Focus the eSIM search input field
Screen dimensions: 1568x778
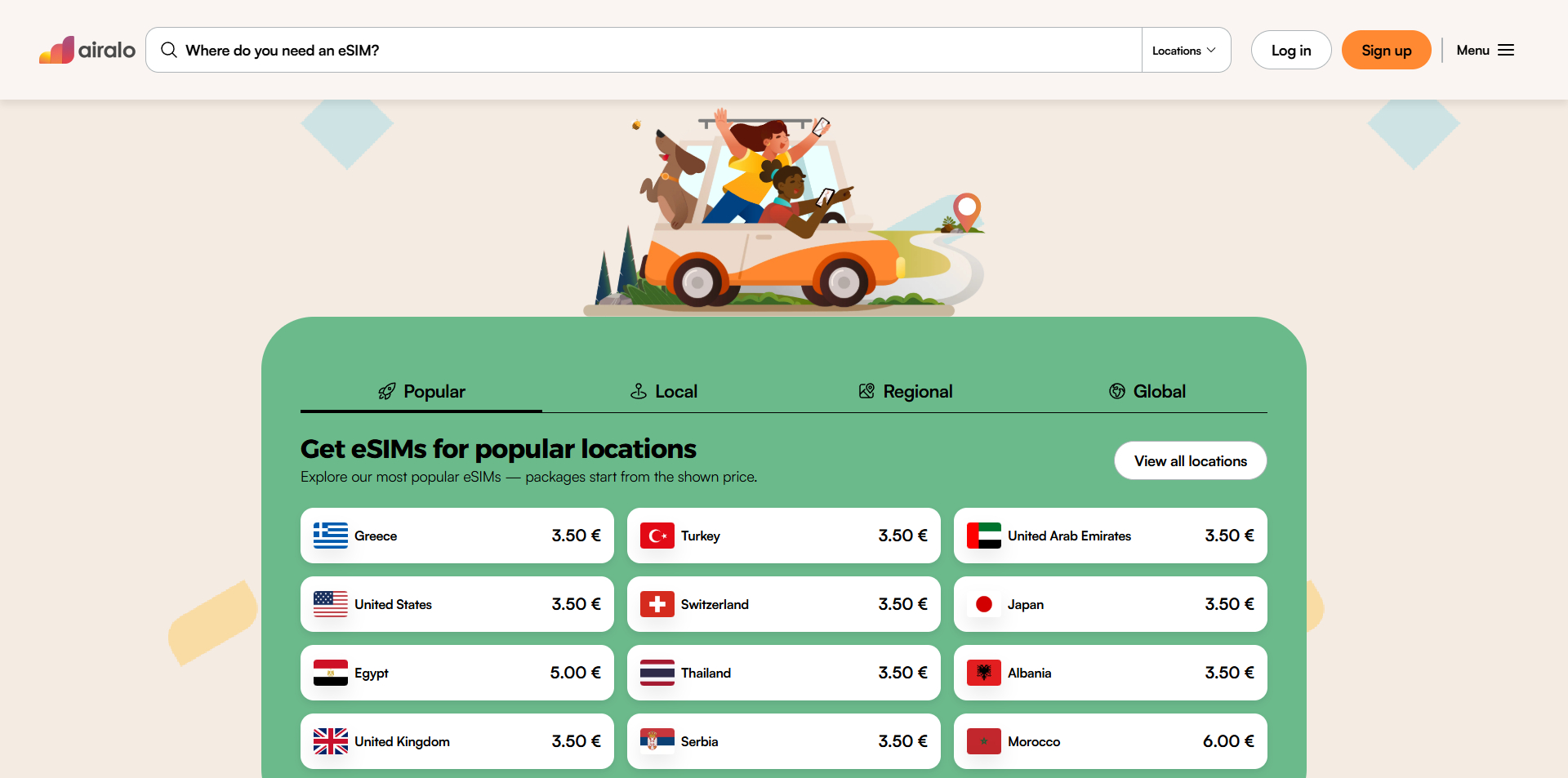(x=653, y=50)
